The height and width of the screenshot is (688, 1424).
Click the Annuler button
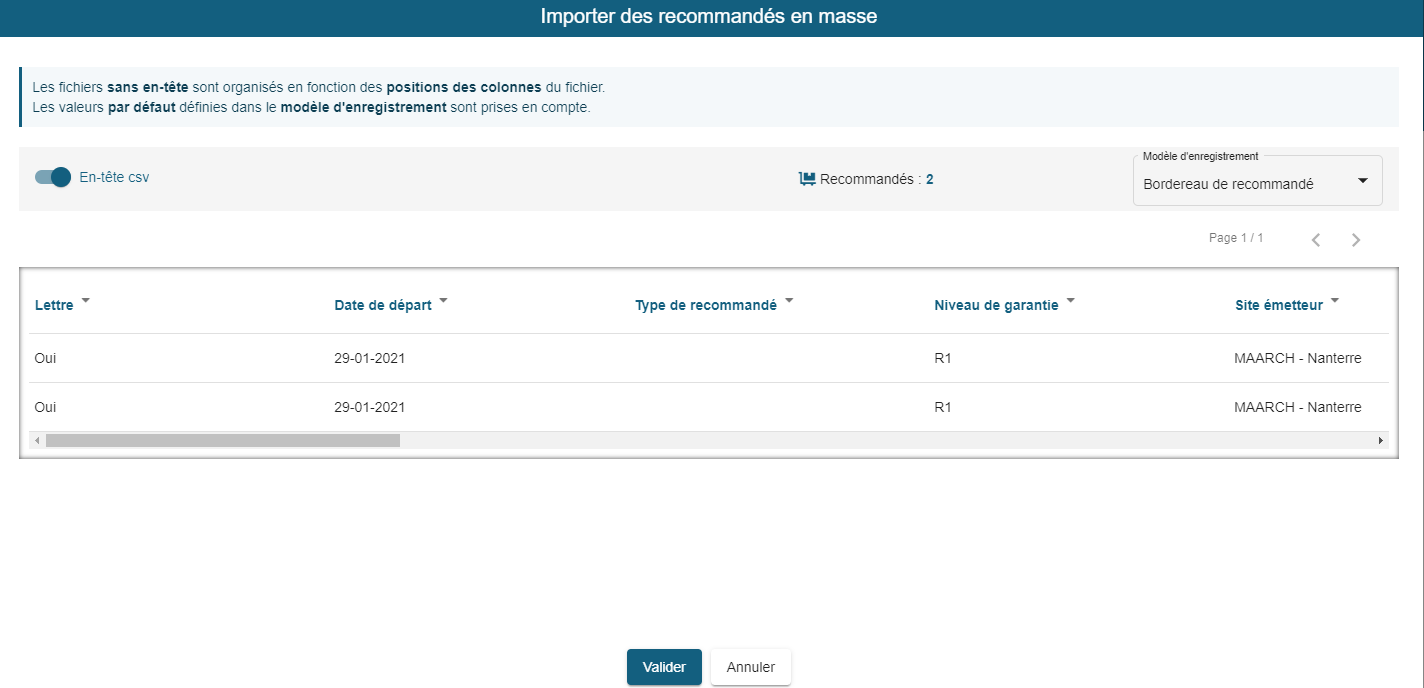(750, 667)
